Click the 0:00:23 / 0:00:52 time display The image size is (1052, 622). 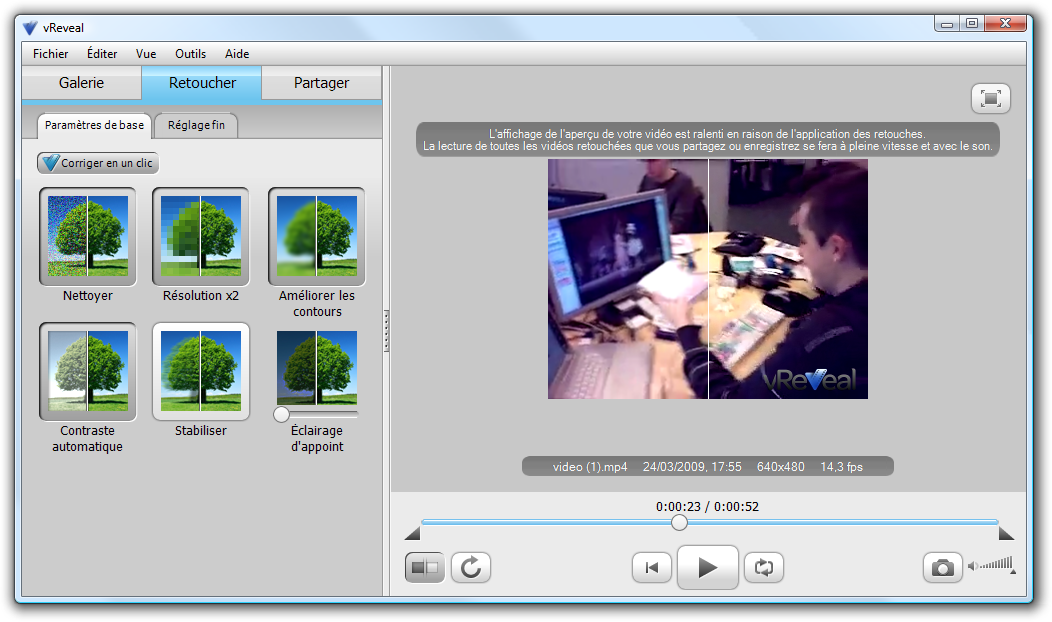(707, 507)
